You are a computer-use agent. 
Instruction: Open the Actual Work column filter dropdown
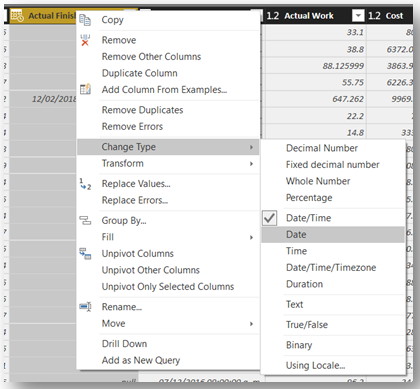(x=358, y=16)
